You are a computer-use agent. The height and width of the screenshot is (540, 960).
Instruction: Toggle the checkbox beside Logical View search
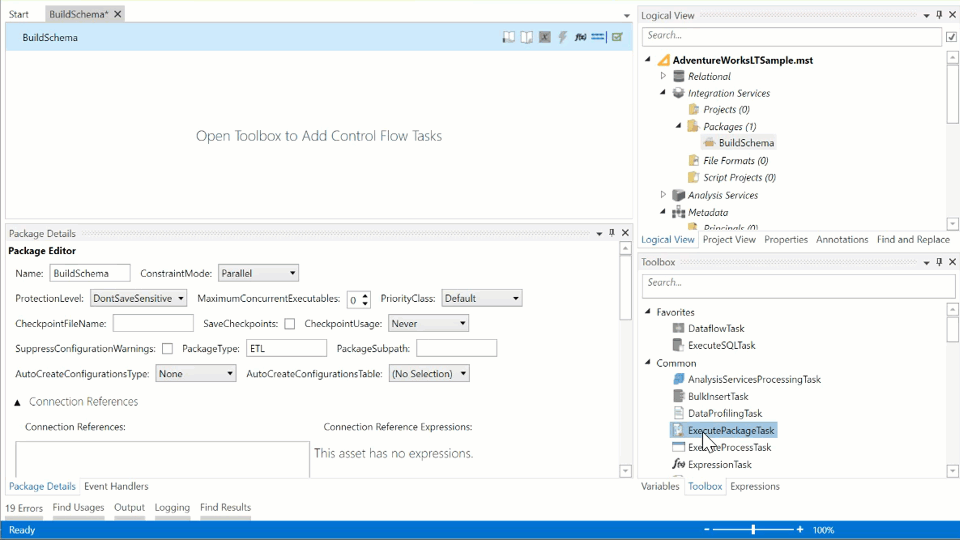(951, 37)
